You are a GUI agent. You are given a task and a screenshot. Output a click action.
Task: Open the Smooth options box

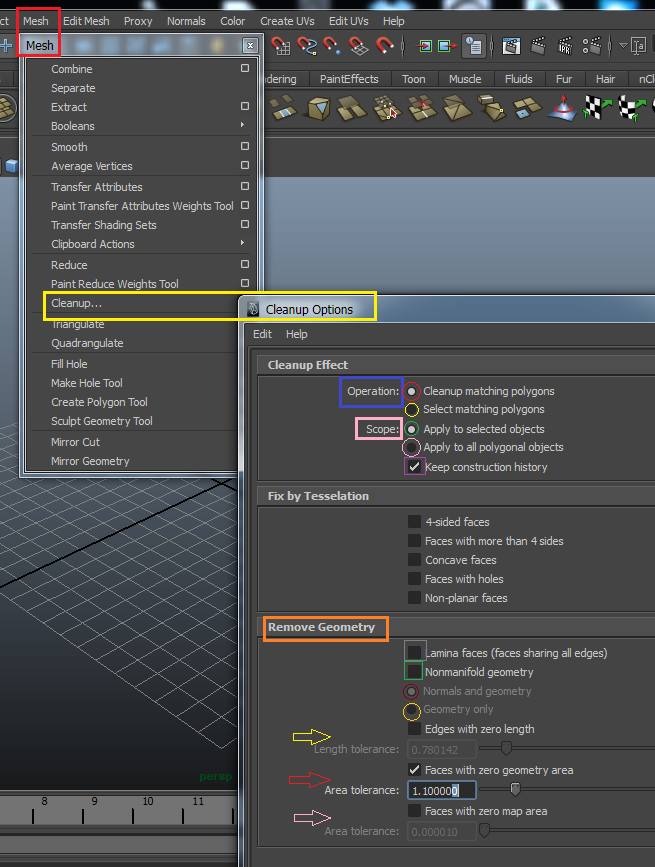pyautogui.click(x=245, y=146)
